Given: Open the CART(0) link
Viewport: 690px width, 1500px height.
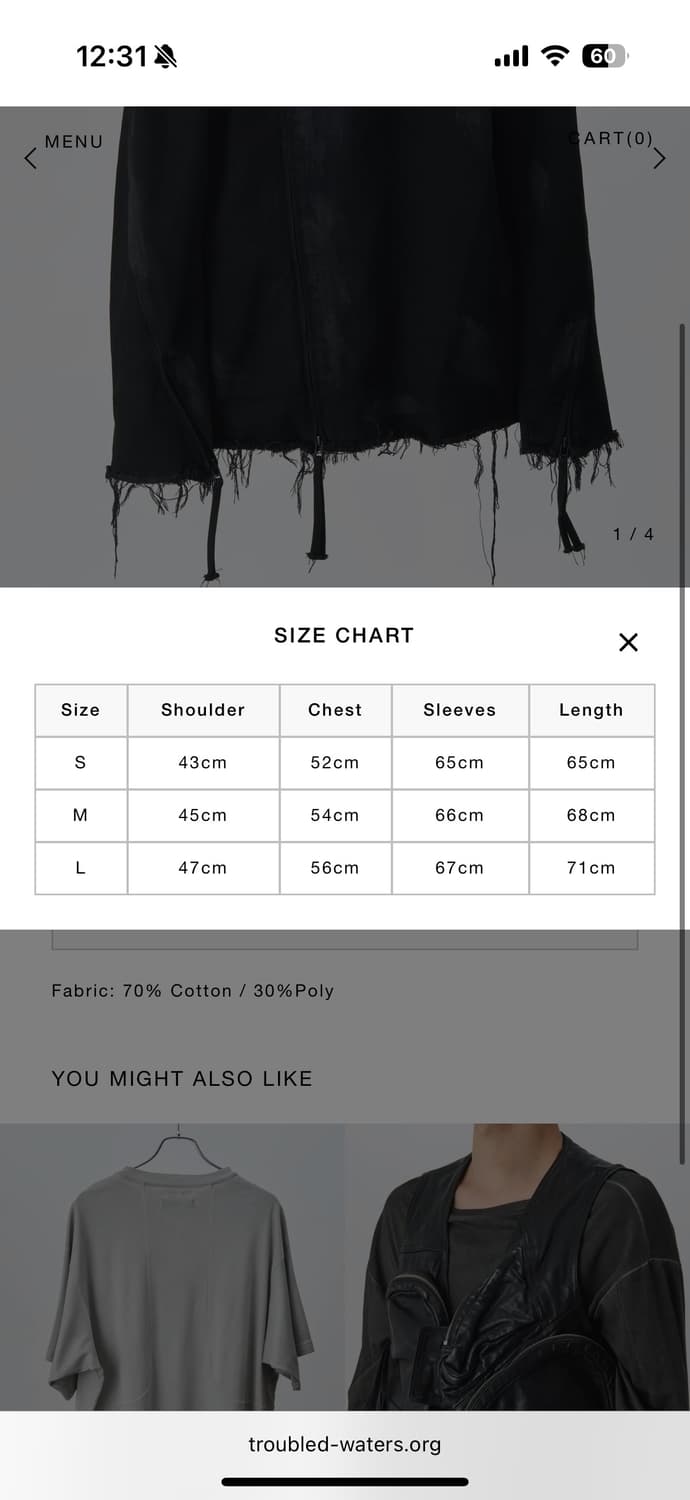Looking at the screenshot, I should [611, 138].
